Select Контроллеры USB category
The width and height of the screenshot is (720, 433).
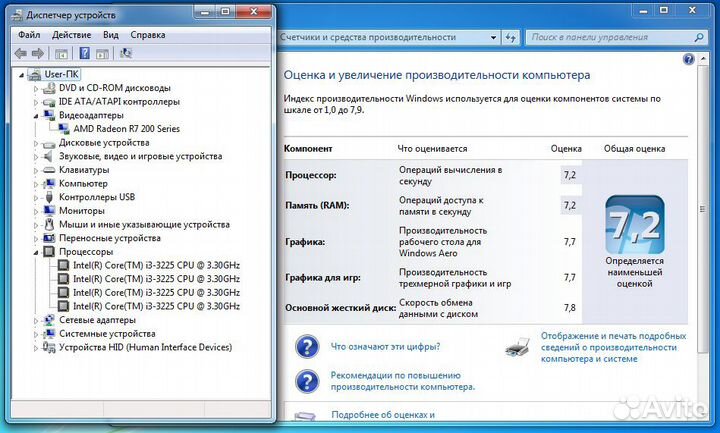pyautogui.click(x=97, y=197)
